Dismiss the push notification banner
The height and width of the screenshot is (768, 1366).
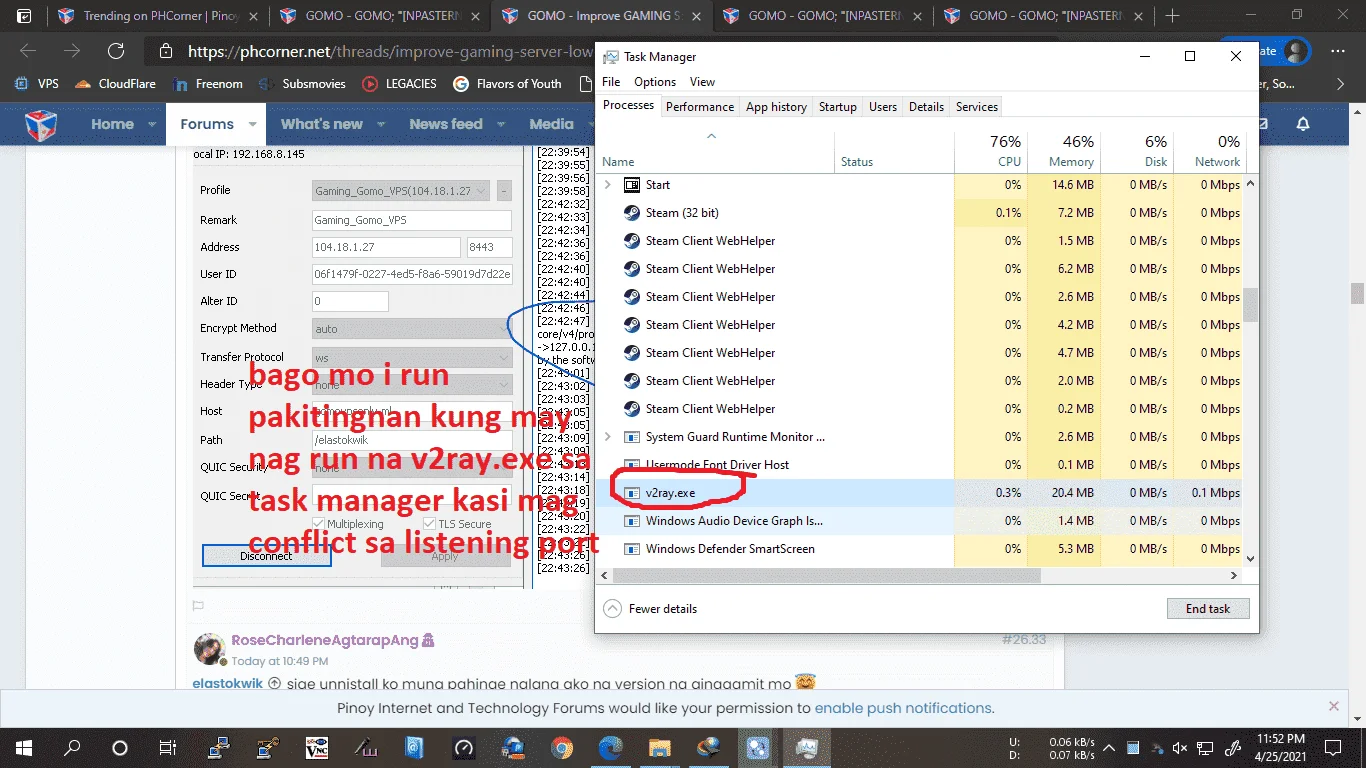1333,706
